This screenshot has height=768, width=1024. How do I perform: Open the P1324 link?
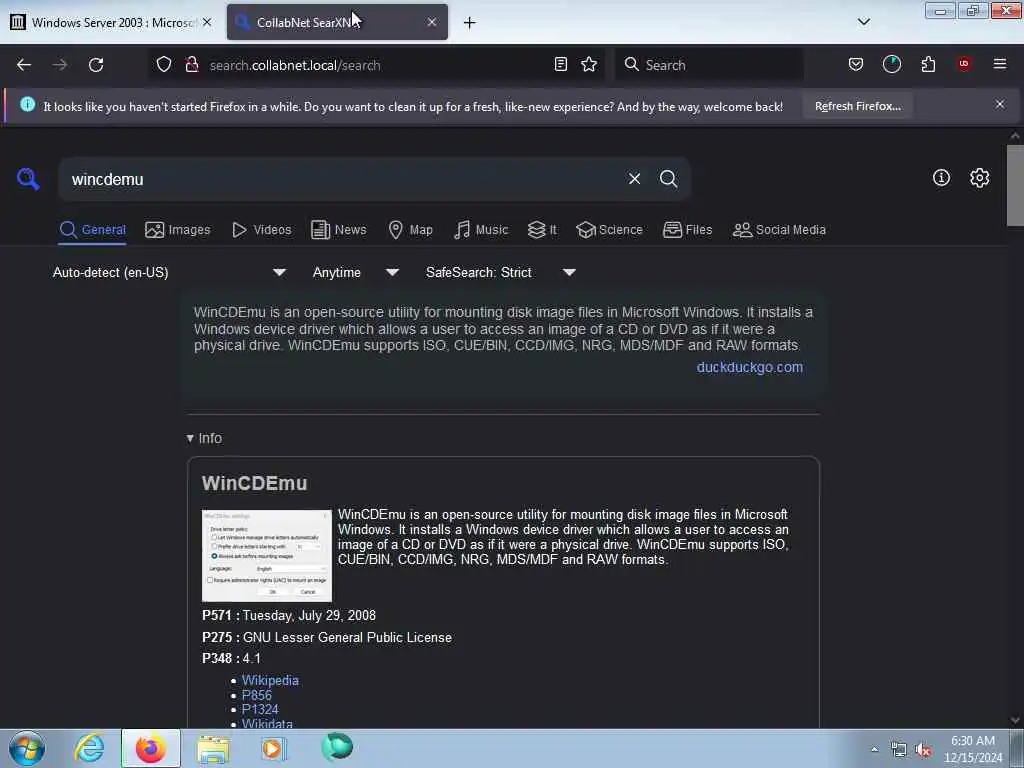[260, 709]
